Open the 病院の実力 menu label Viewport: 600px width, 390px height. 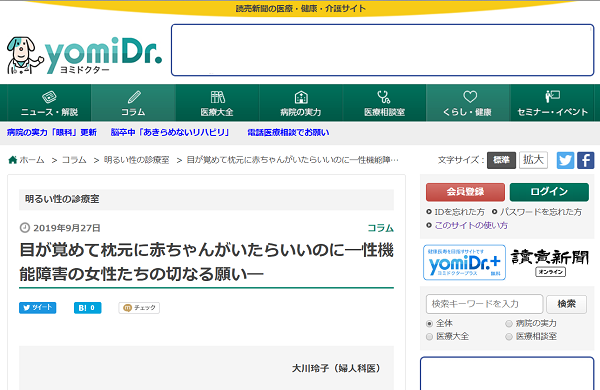coord(301,112)
